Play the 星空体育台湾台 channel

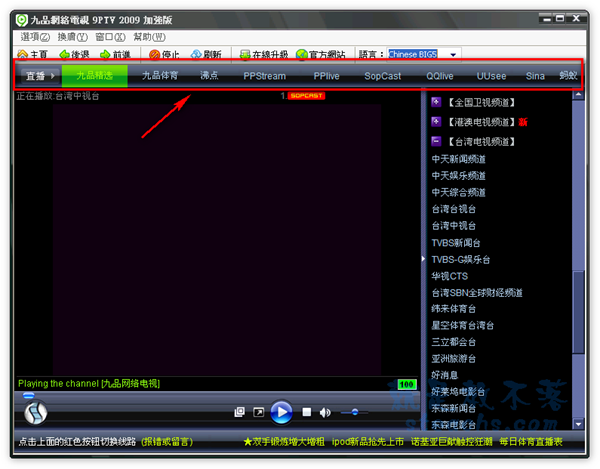[x=462, y=326]
